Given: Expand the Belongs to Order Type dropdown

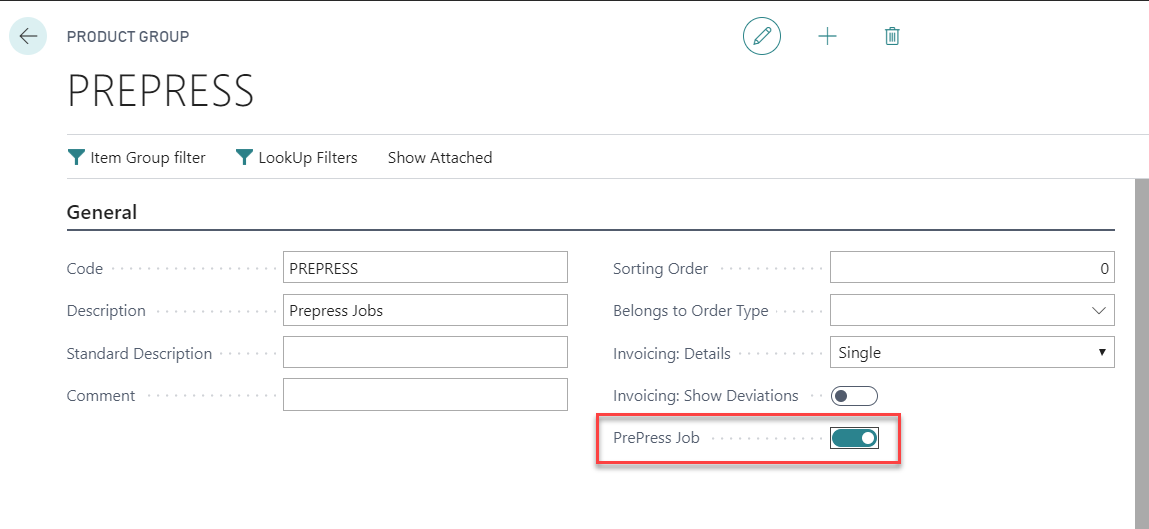Looking at the screenshot, I should coord(1099,311).
